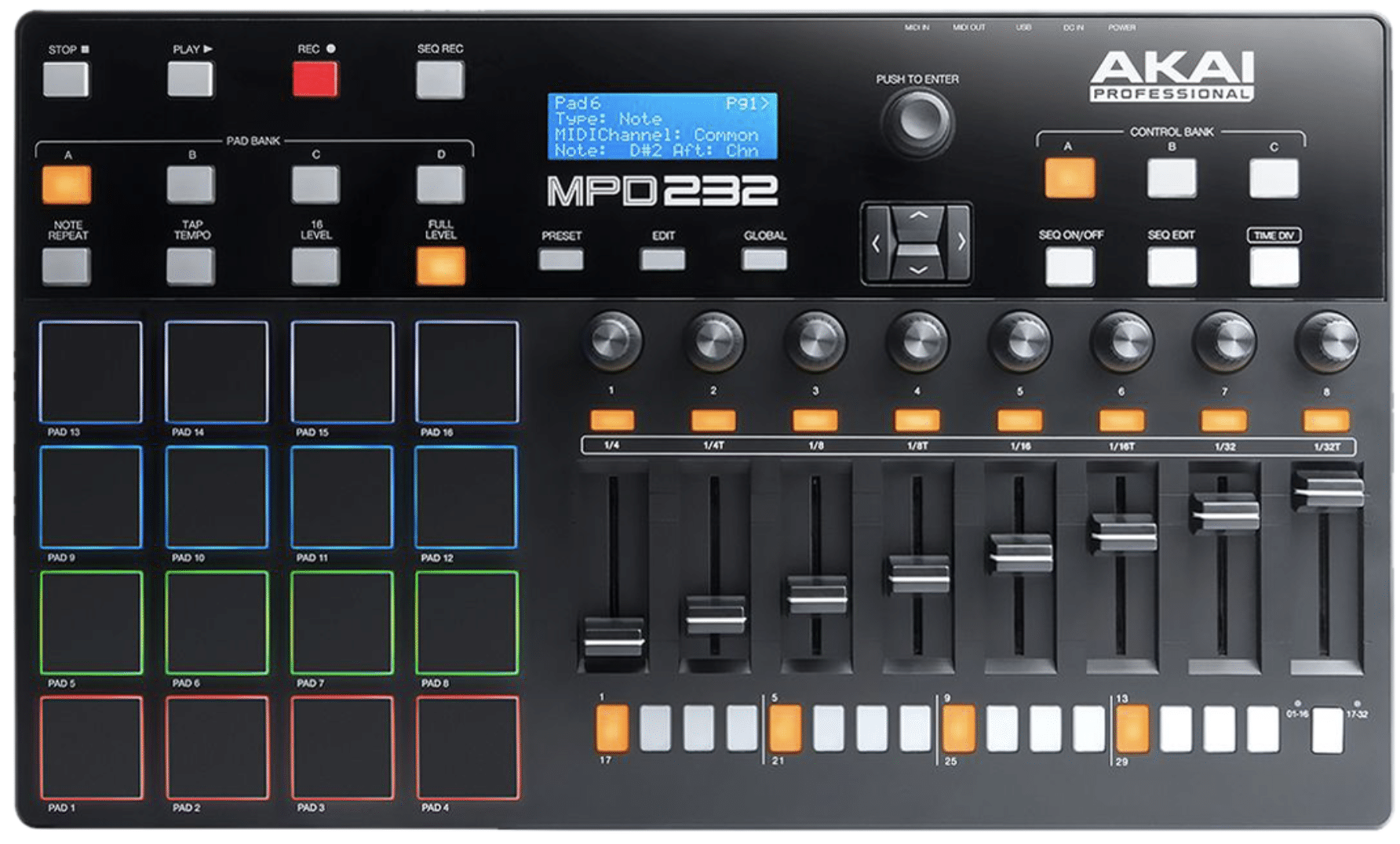Screen dimensions: 1400x844
Task: Toggle sequencer step 2 button
Action: pyautogui.click(x=655, y=728)
